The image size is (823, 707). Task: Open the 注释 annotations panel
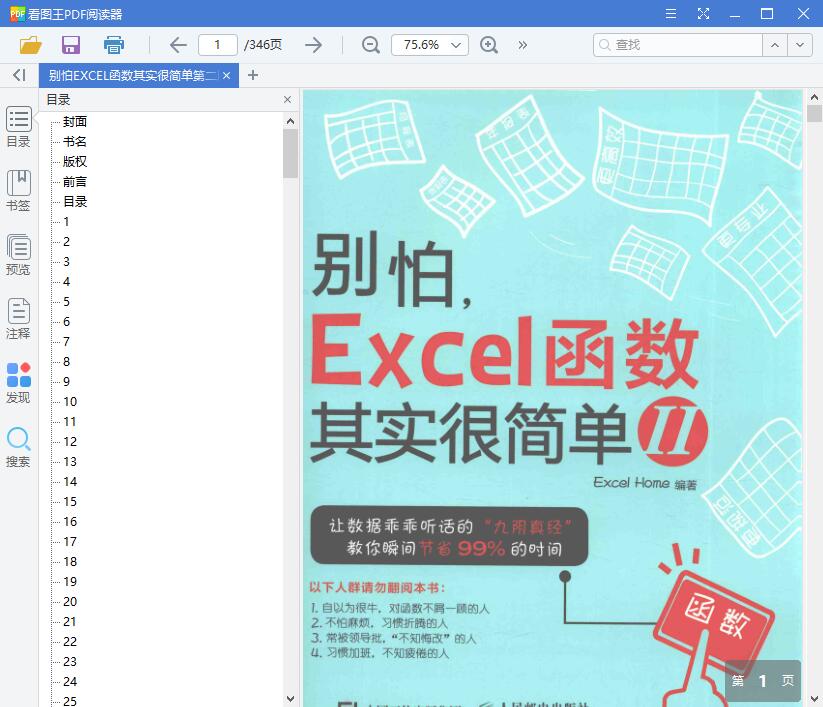tap(18, 319)
